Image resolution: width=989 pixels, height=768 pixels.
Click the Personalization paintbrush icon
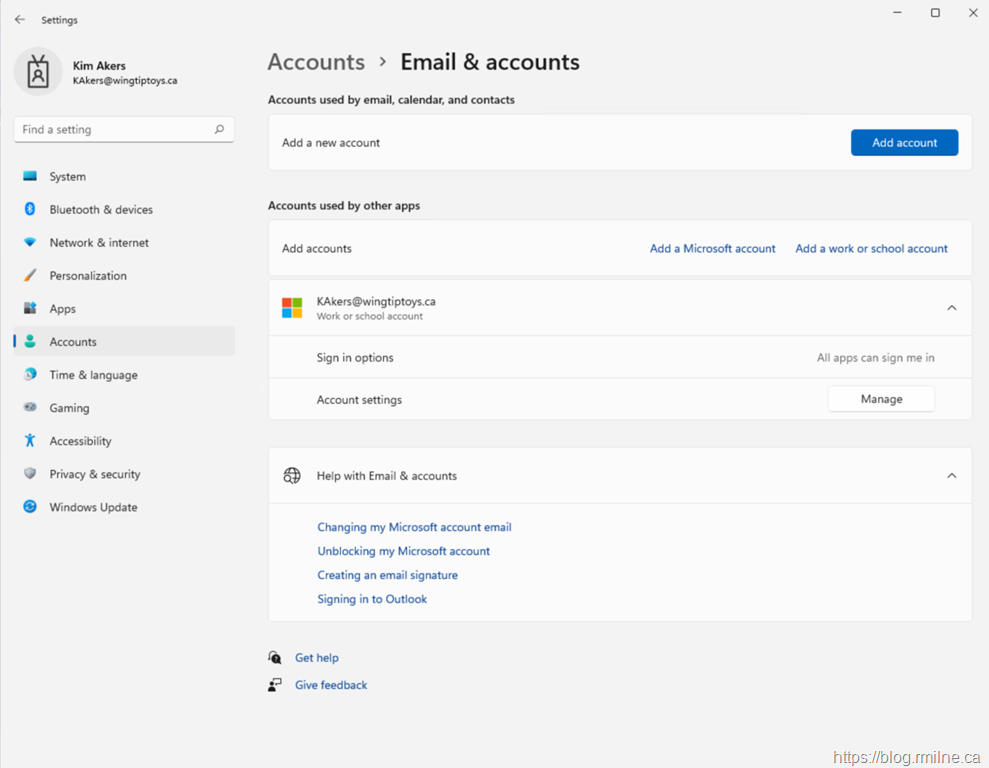coord(30,276)
